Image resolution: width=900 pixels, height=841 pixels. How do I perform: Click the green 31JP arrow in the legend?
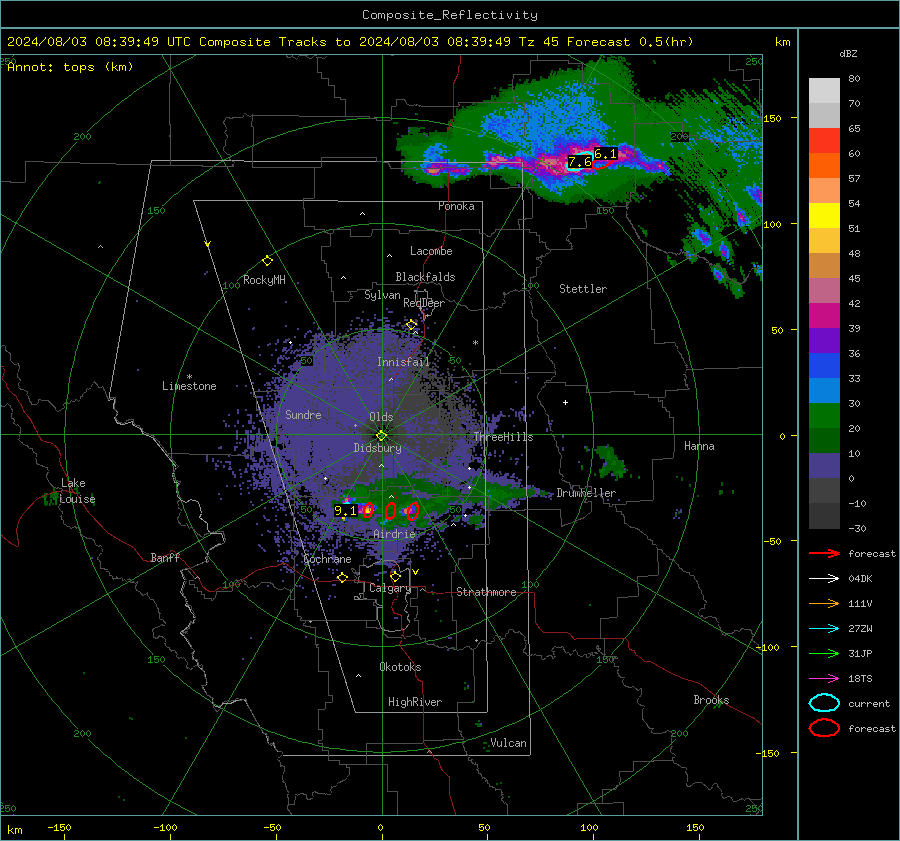click(x=824, y=653)
